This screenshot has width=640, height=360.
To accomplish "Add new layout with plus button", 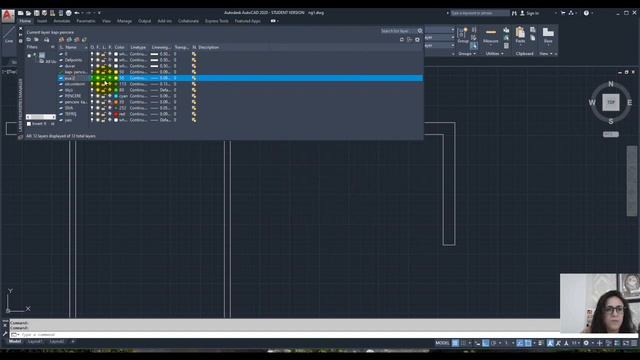I will (x=73, y=342).
